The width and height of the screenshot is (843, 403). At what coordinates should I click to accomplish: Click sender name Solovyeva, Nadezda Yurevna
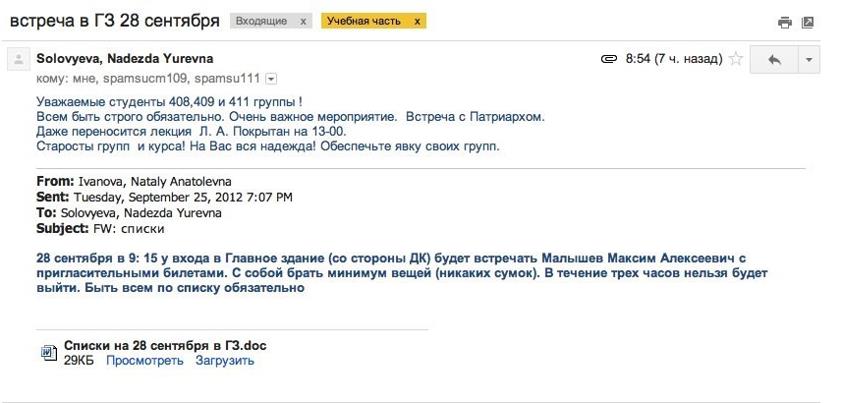pos(125,59)
